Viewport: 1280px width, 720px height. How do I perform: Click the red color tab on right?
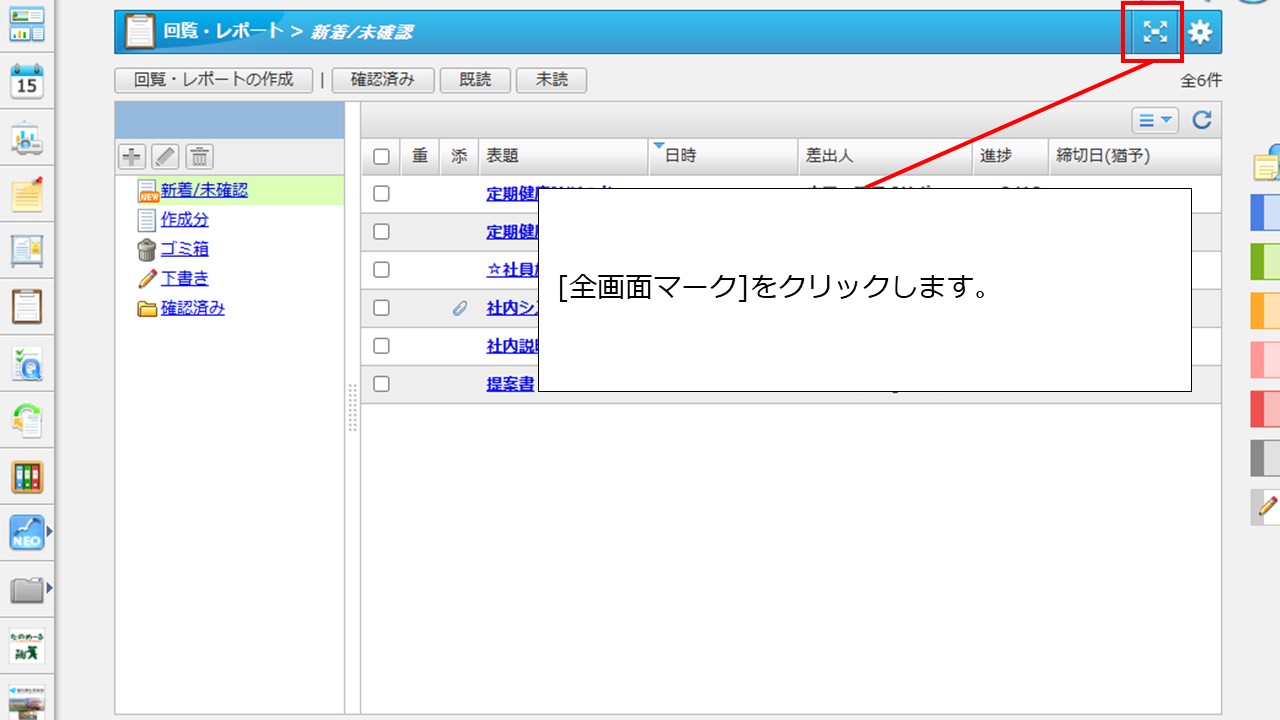(1264, 409)
